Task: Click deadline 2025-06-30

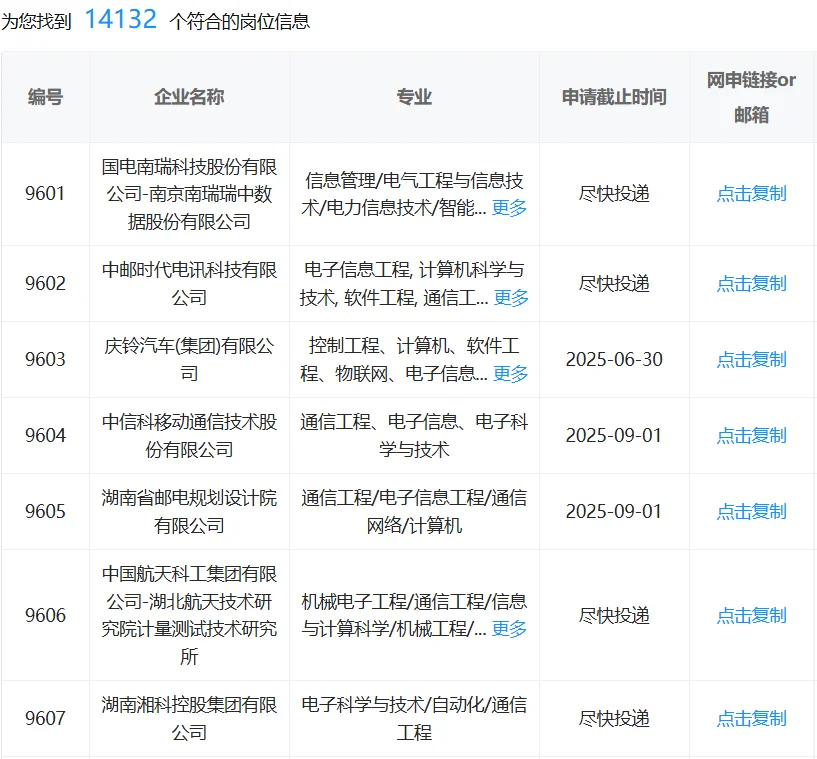Action: 614,360
